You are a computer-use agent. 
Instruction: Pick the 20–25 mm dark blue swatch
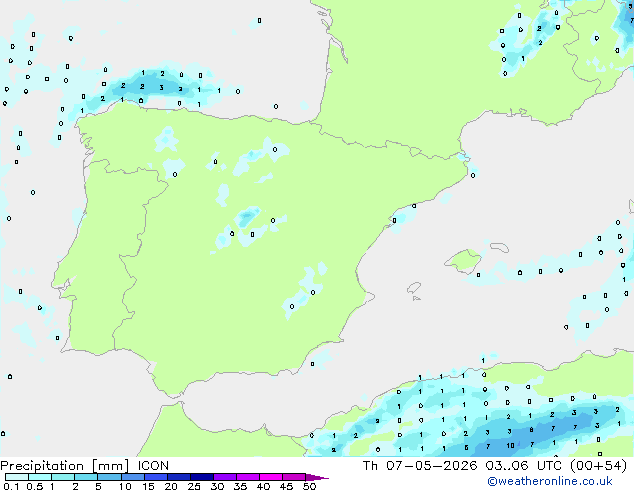tap(178, 477)
